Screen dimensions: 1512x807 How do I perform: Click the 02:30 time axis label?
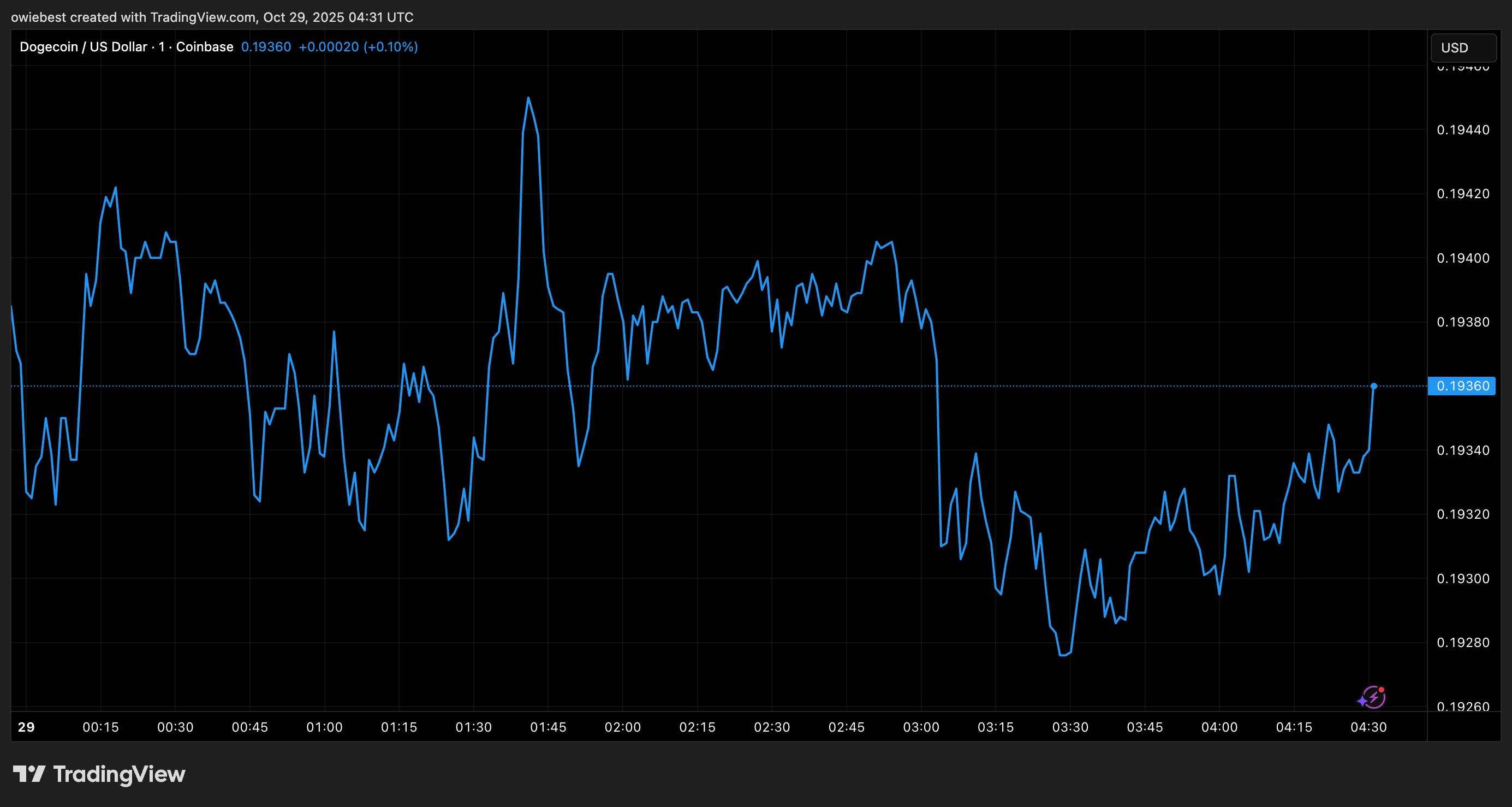771,727
